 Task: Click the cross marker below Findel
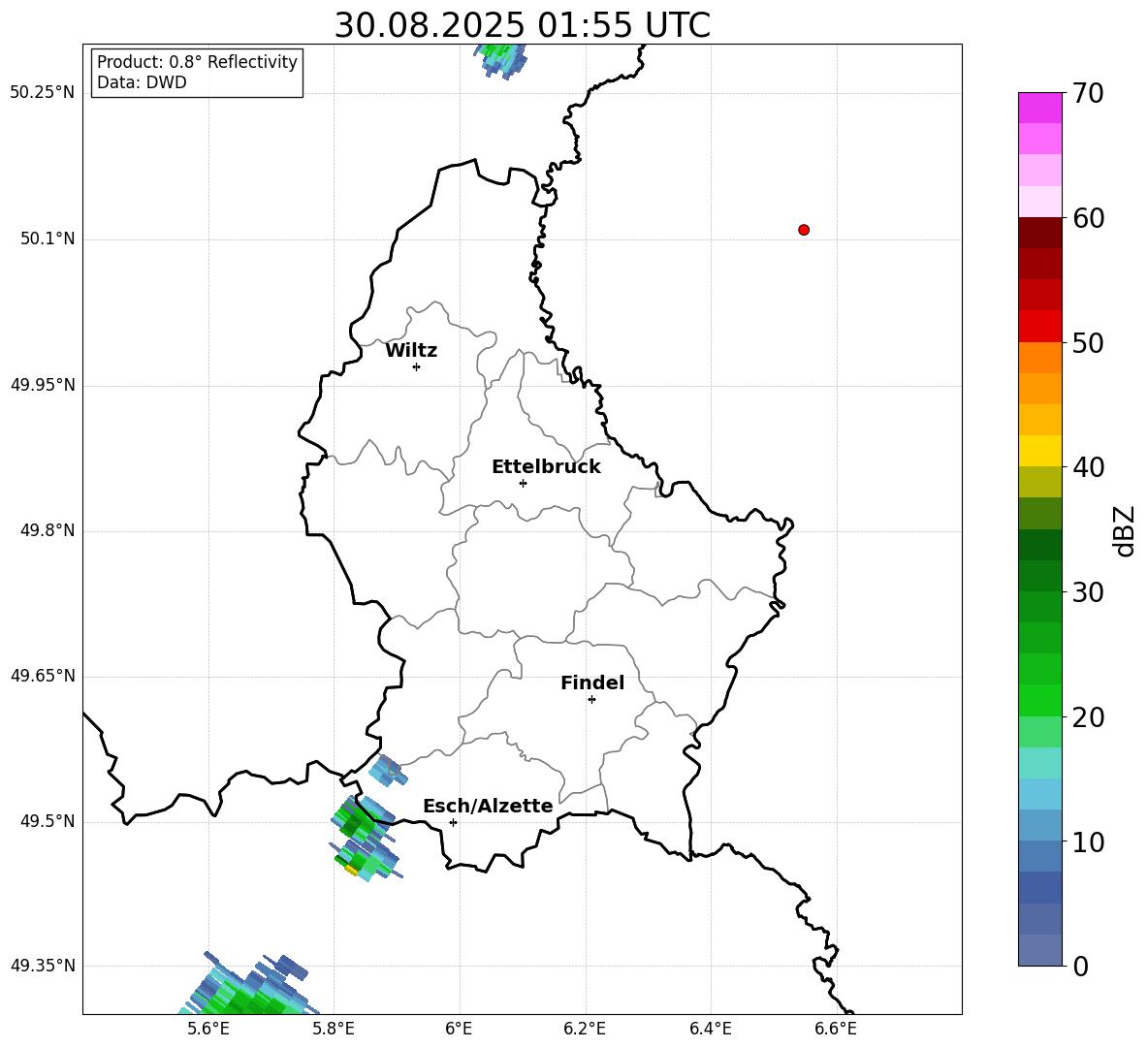591,700
